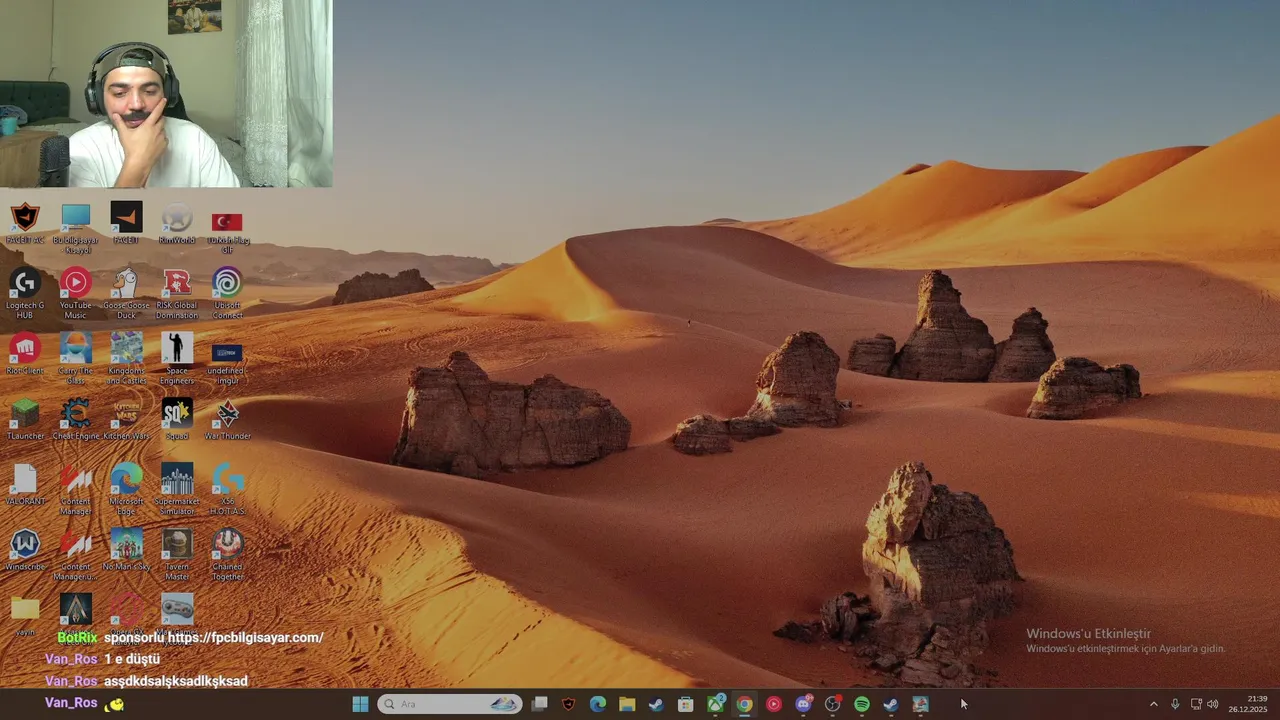
Task: Launch No Man's Sky
Action: click(x=126, y=549)
